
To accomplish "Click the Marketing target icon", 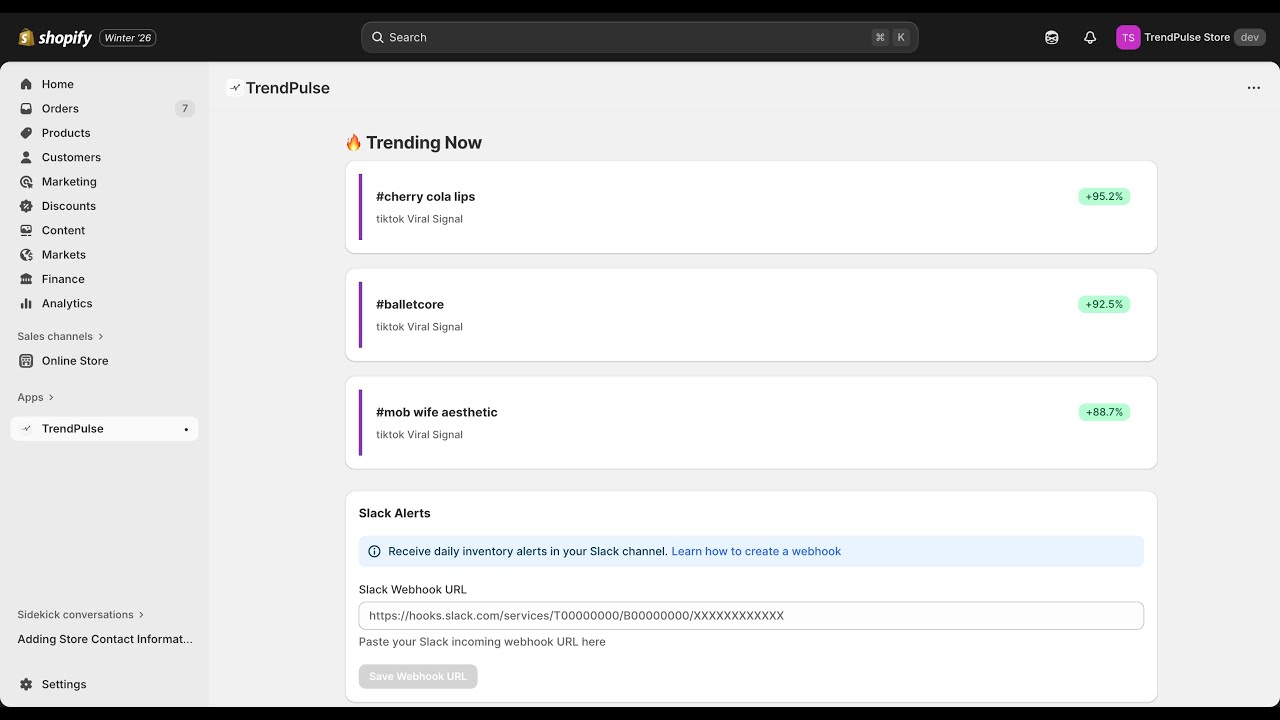I will coord(26,182).
